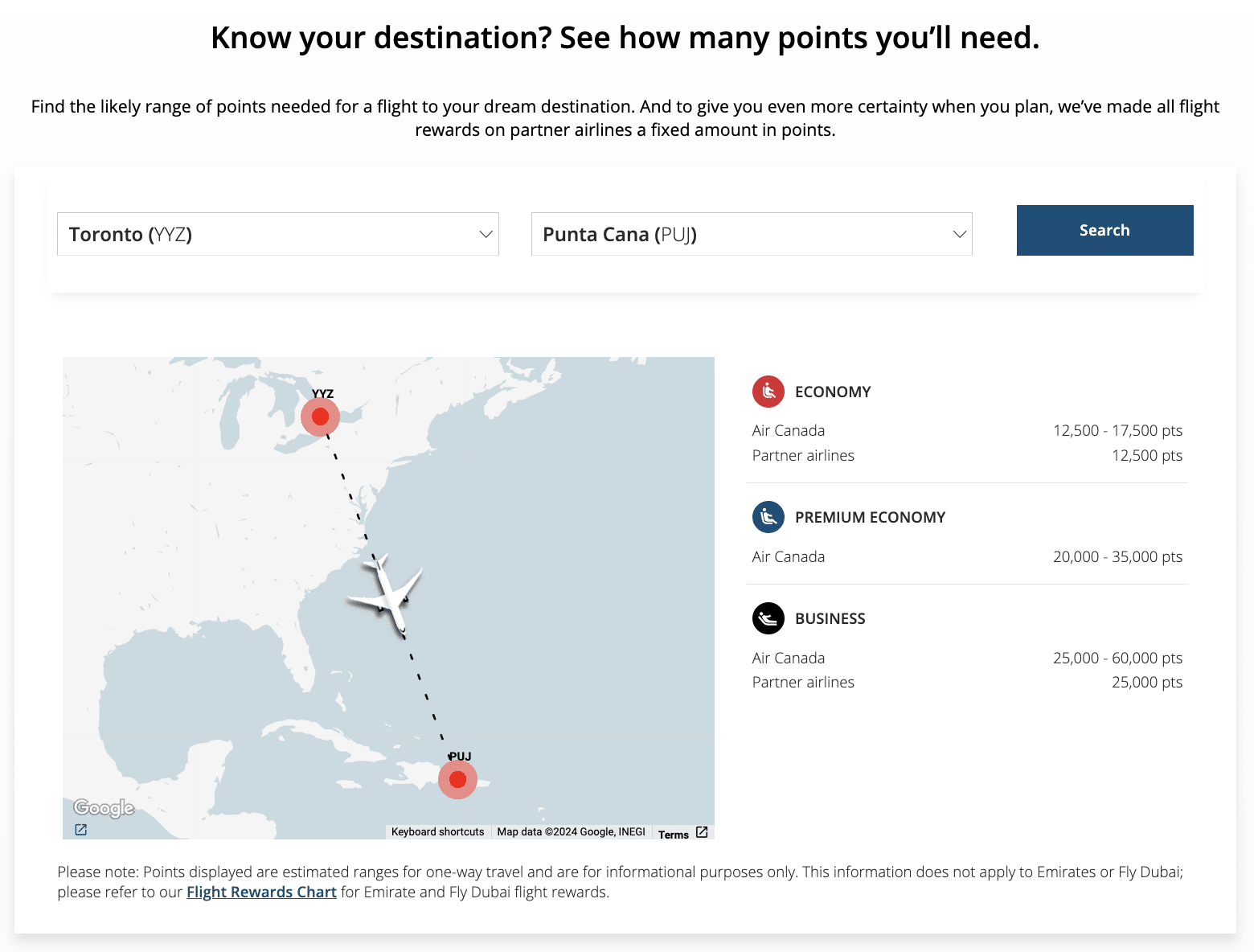The width and height of the screenshot is (1254, 952).
Task: Click the ECONOMY heading label
Action: click(x=833, y=392)
